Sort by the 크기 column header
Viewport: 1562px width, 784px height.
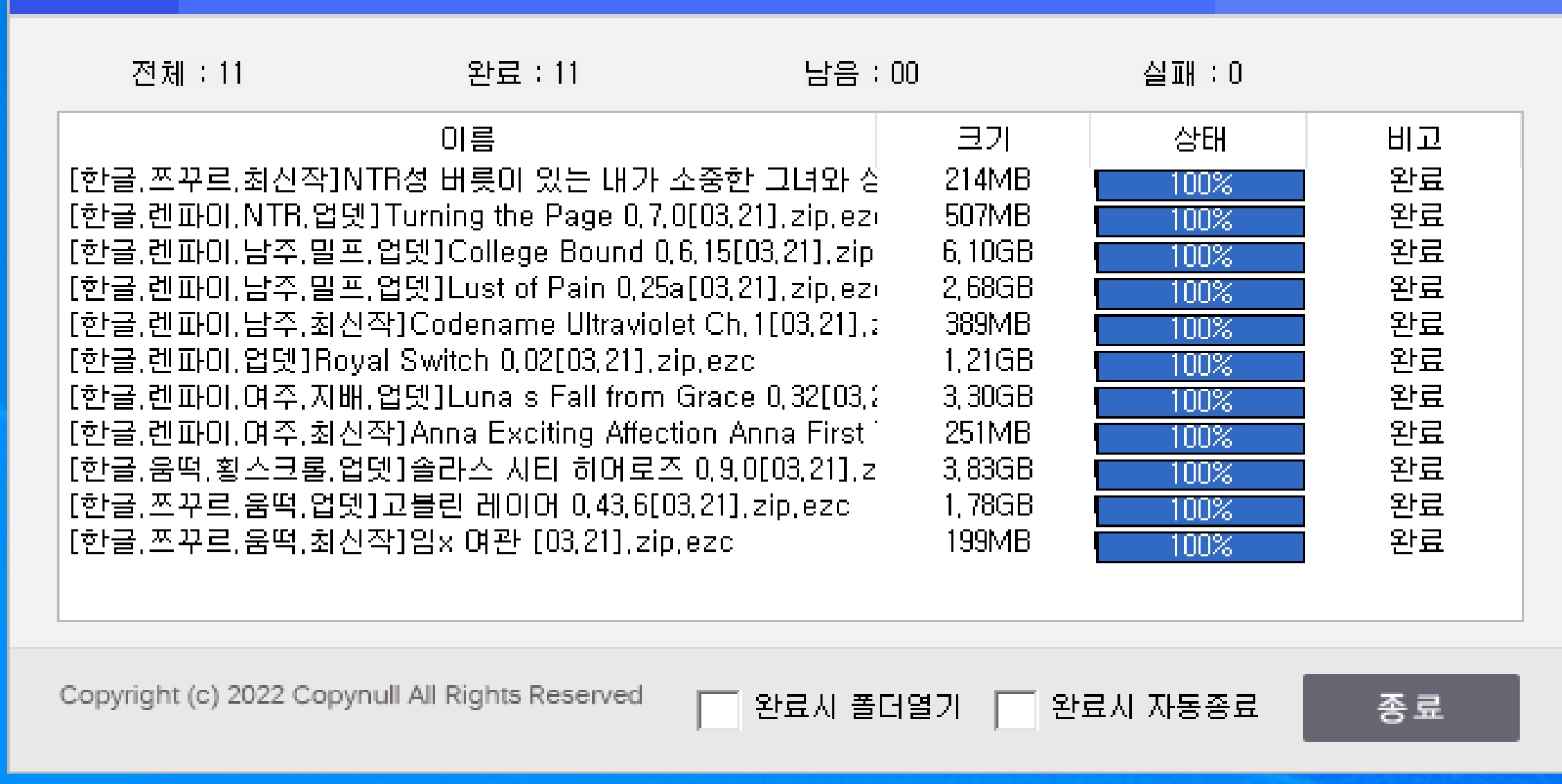click(983, 139)
